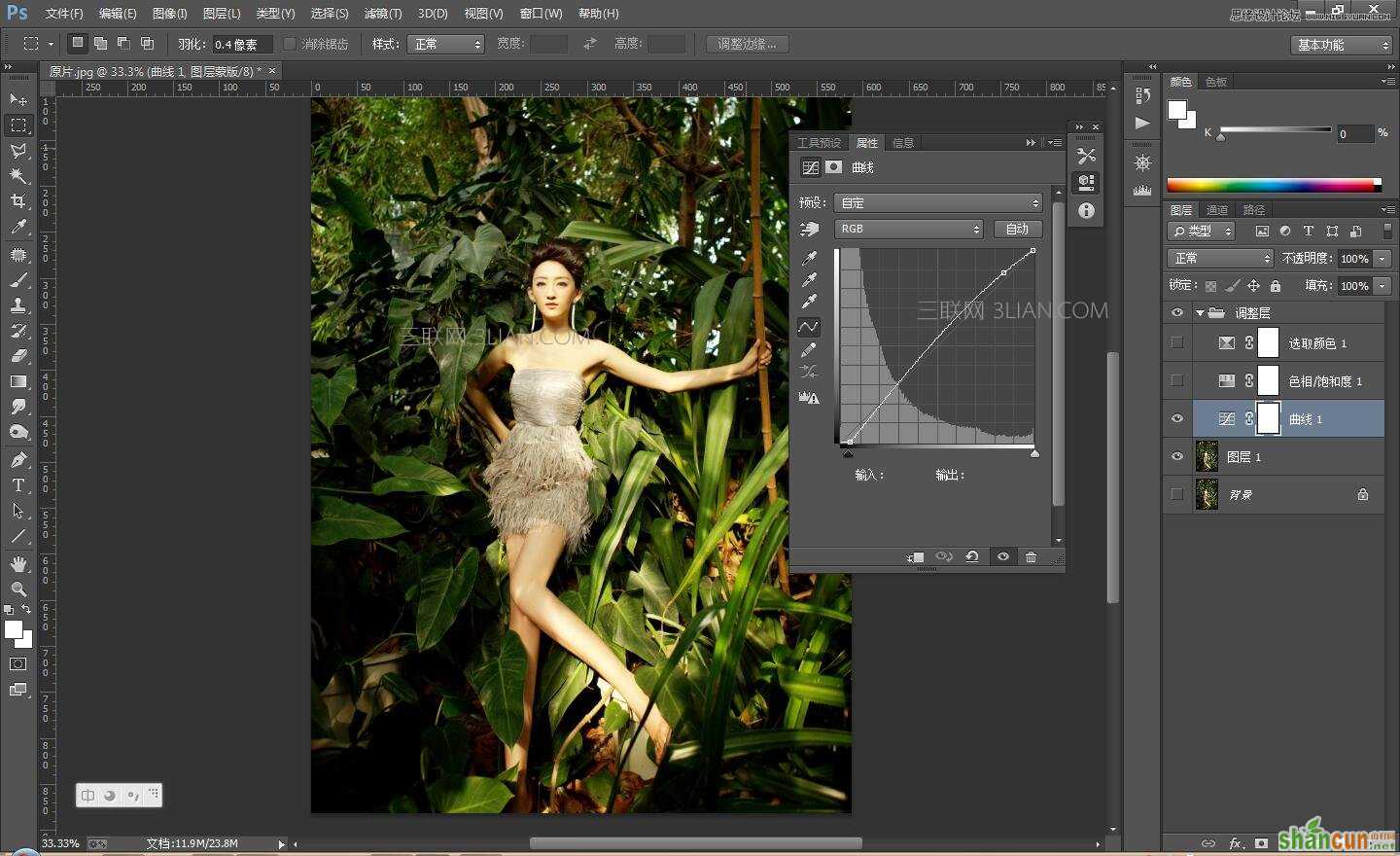Select the Hand tool

tap(18, 564)
